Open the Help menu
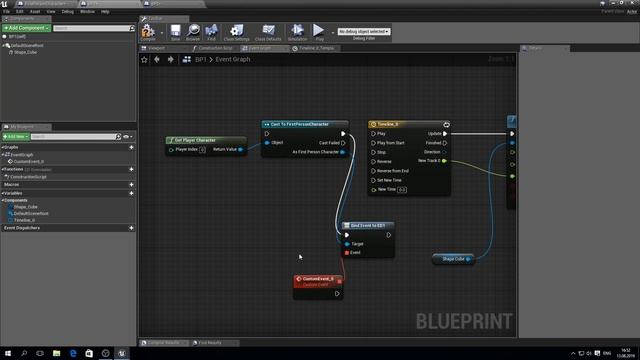Viewport: 640px width, 360px height. (105, 12)
